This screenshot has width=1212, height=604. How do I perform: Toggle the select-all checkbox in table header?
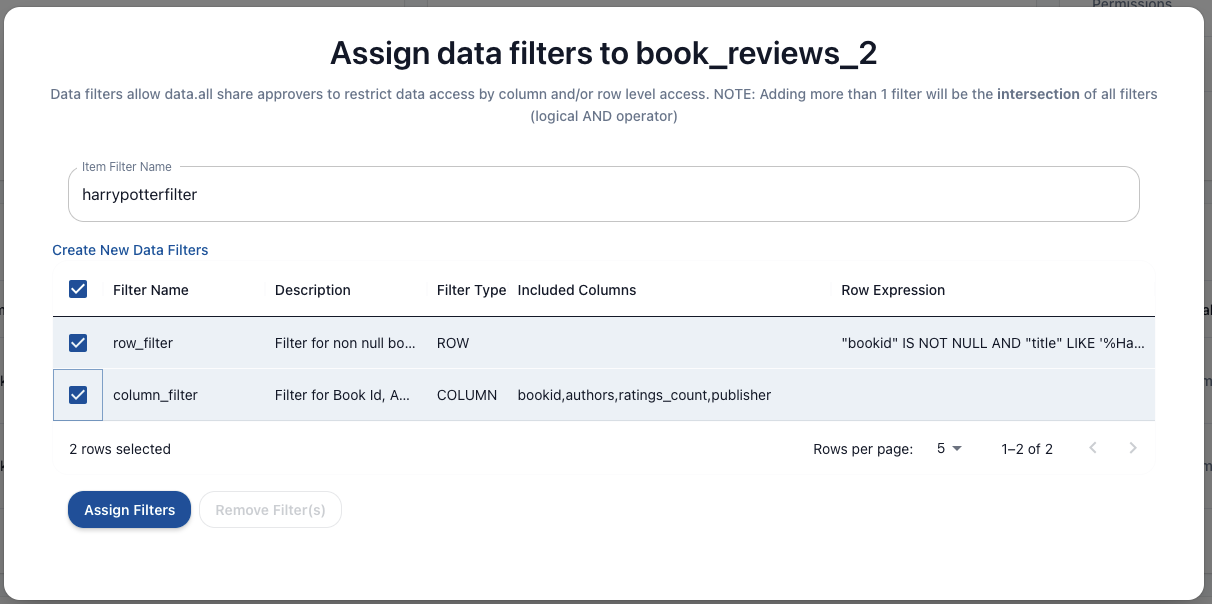coord(78,289)
